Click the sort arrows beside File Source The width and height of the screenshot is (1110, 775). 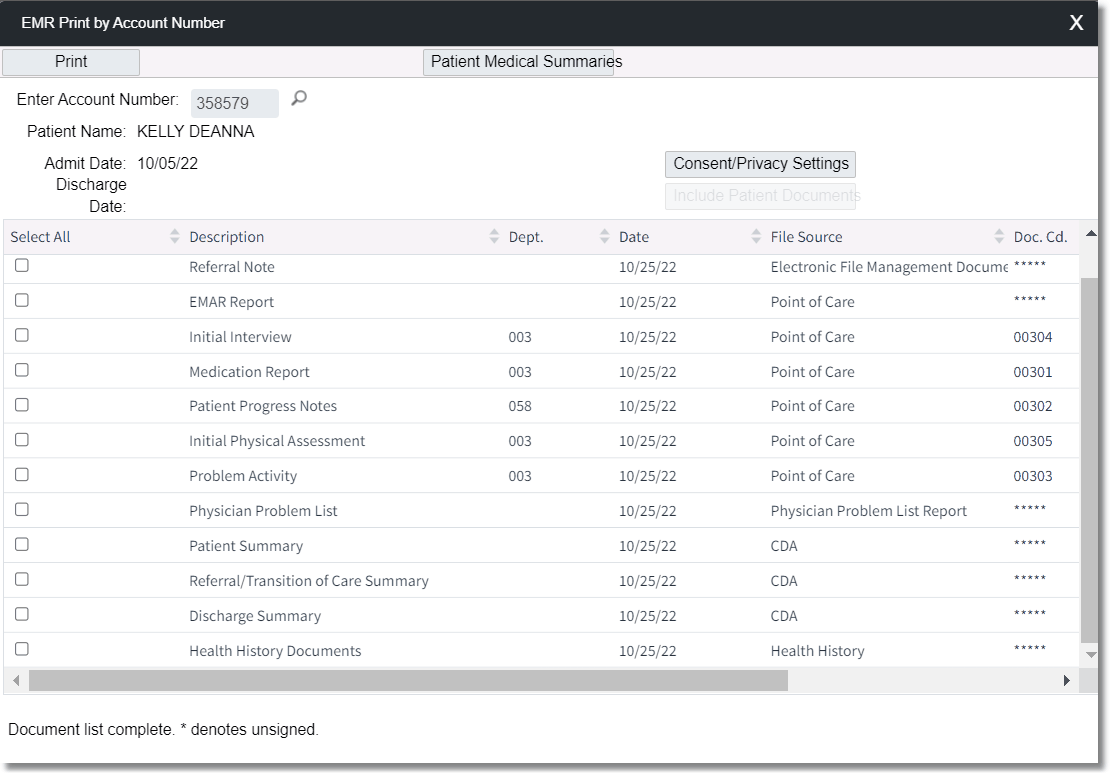click(x=999, y=236)
